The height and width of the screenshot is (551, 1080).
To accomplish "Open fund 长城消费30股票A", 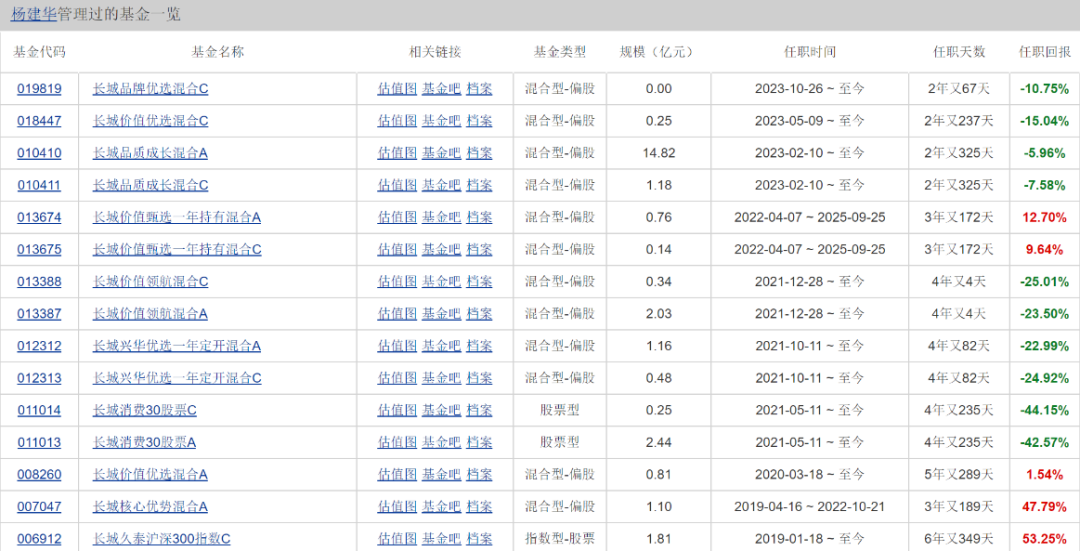I will 145,442.
